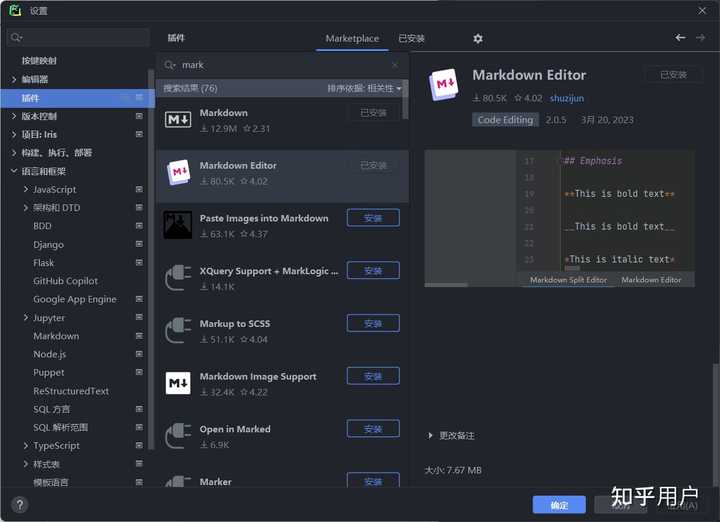Click the screenshot horizontal scrollbar thumb

click(x=445, y=285)
